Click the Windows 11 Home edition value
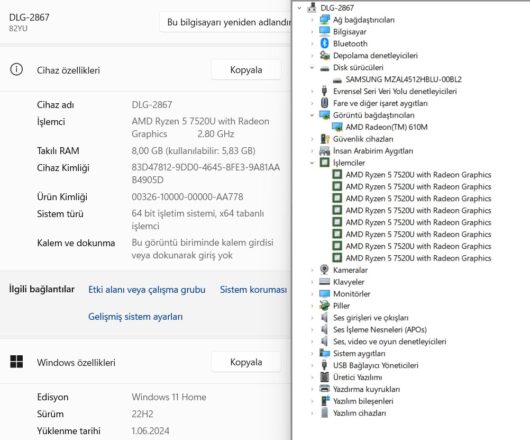This screenshot has width=530, height=440. [169, 397]
